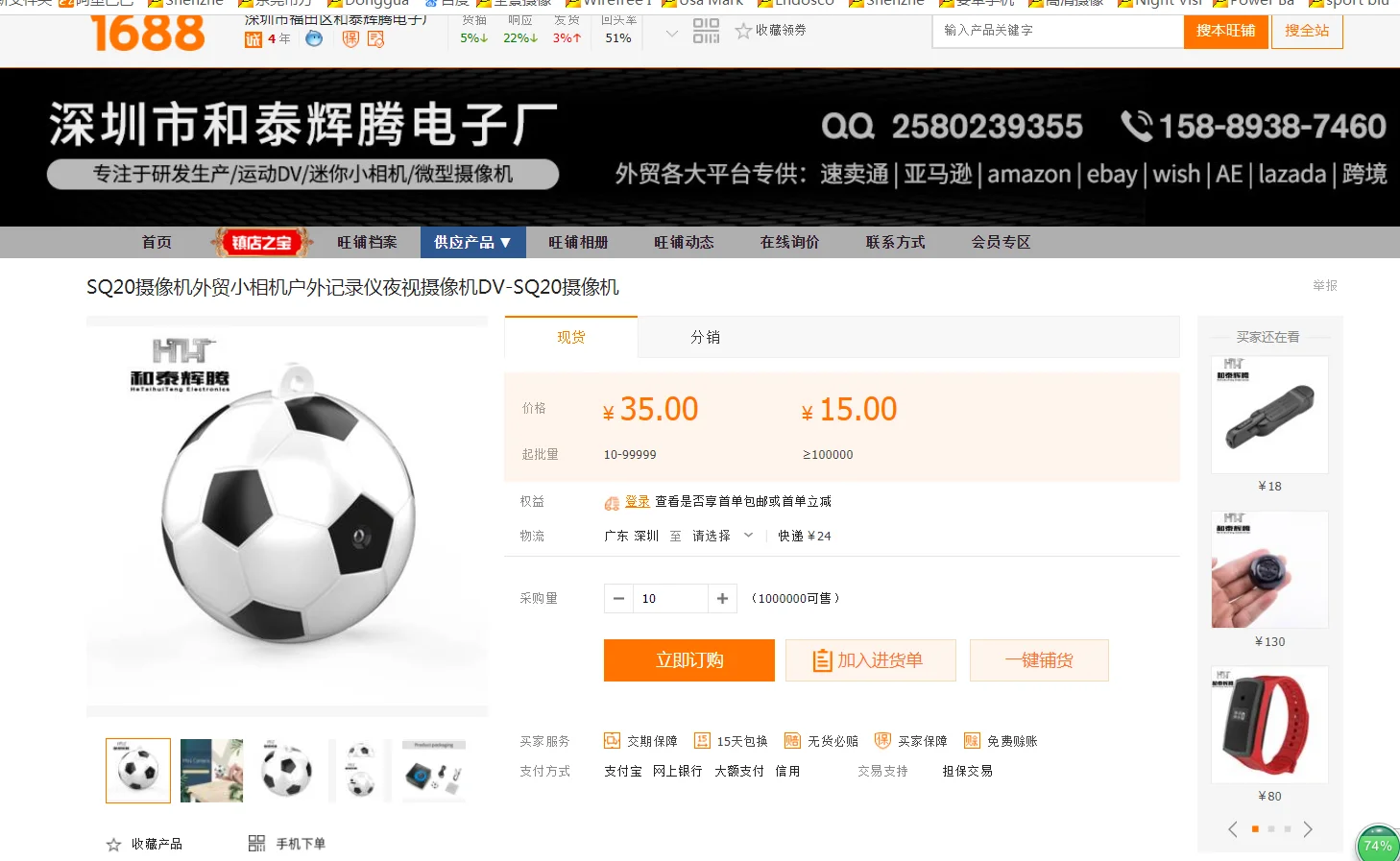
Task: Show next recommended products with right arrow
Action: click(x=1307, y=829)
